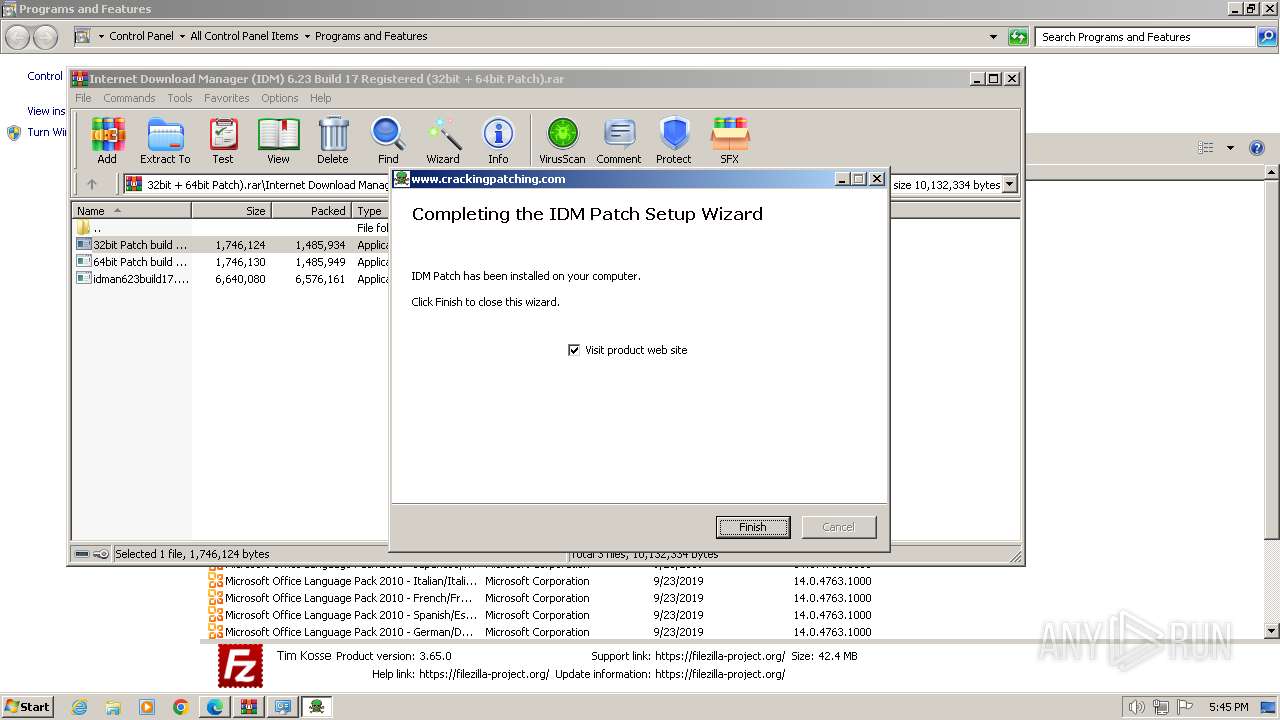Click the FileZilla logo thumbnail in details pane

pos(240,666)
